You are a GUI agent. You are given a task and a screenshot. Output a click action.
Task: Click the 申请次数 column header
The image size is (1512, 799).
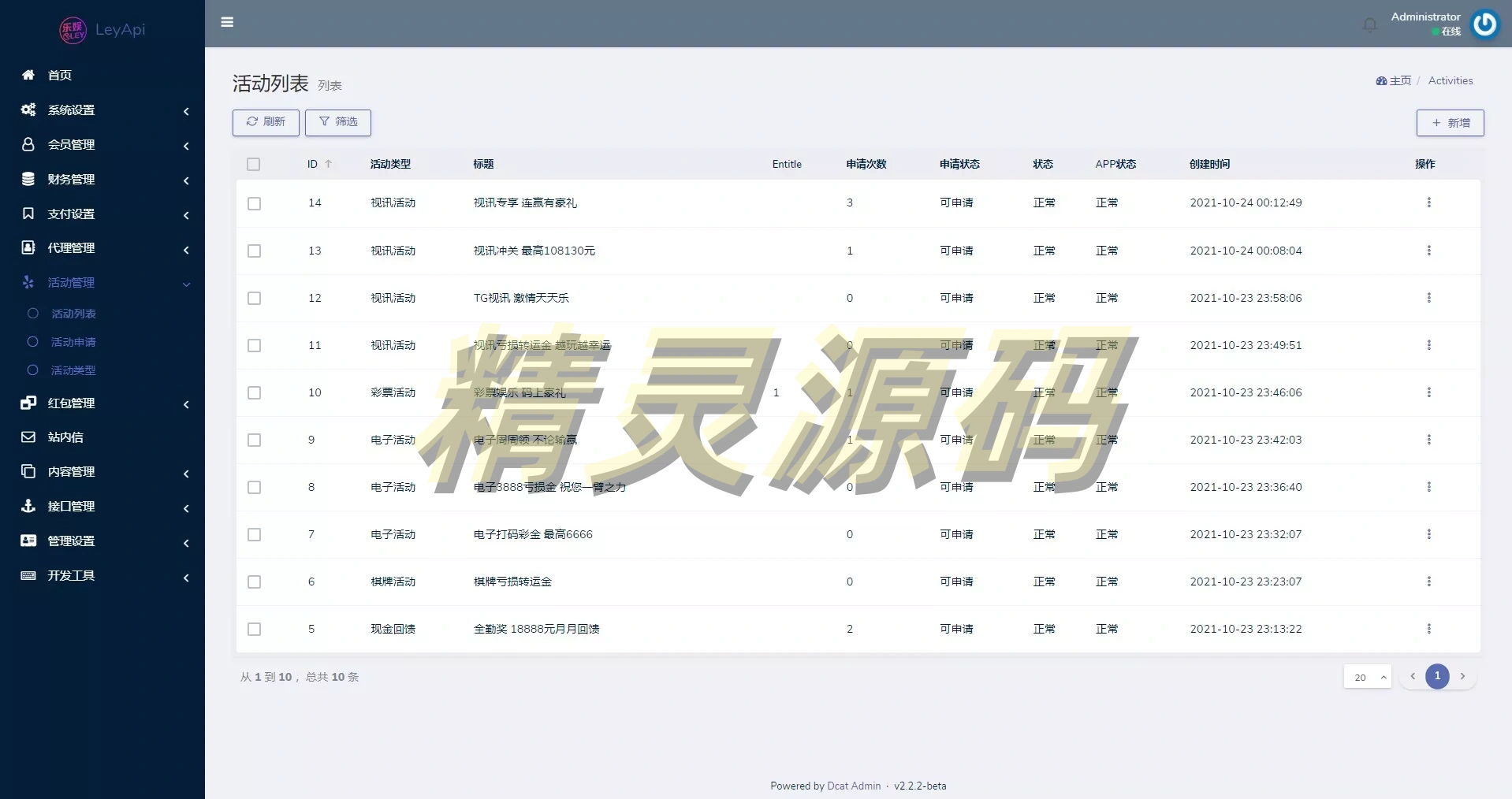866,164
